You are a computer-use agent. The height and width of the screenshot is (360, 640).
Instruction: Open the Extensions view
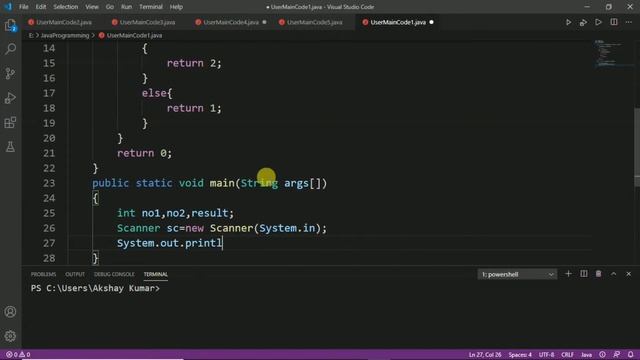pos(11,122)
